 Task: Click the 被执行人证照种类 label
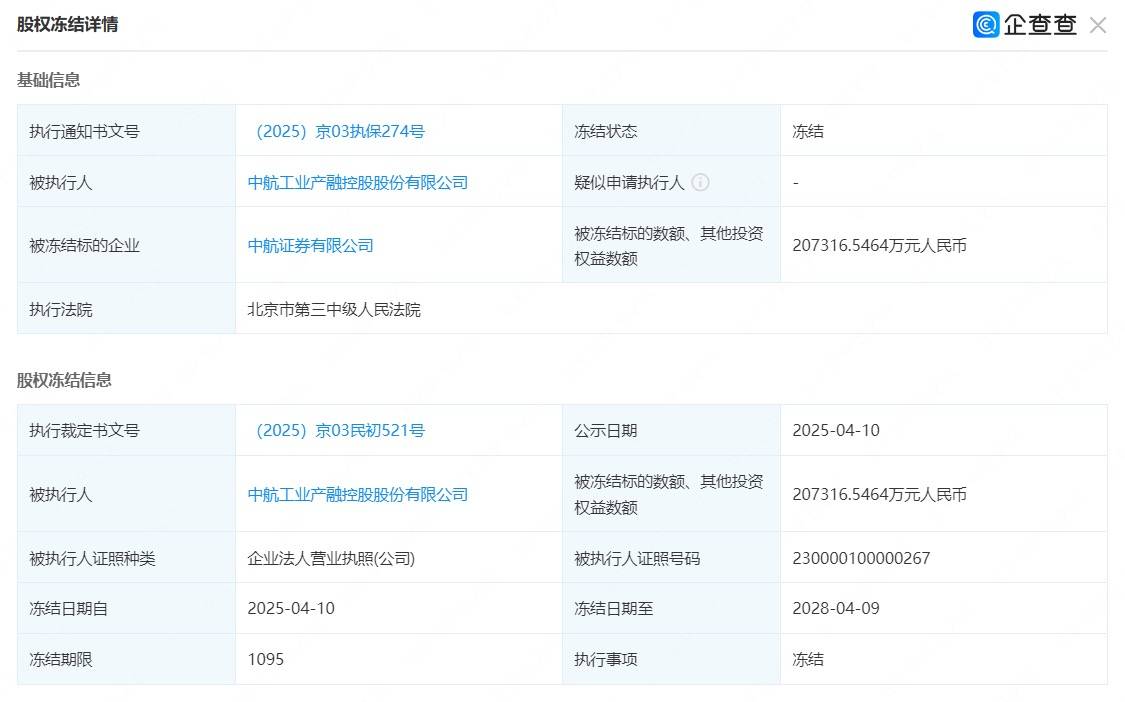92,558
